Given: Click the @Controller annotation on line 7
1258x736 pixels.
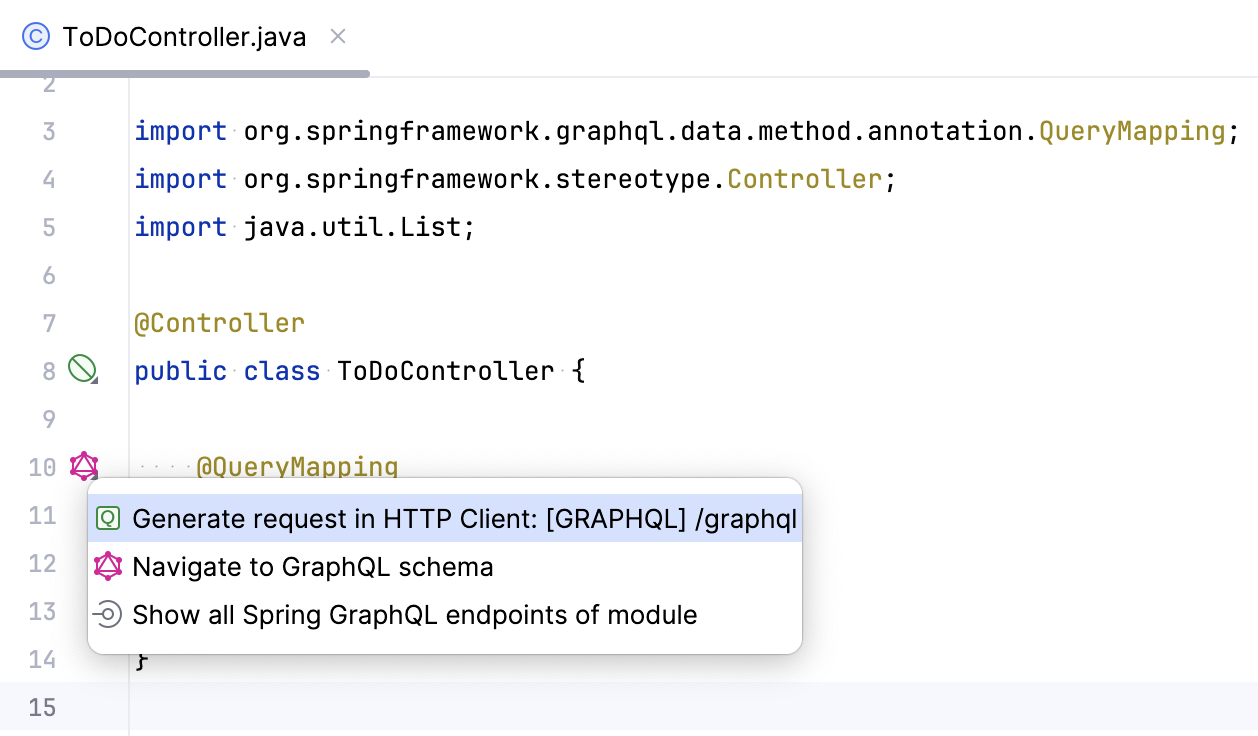Looking at the screenshot, I should click(219, 322).
